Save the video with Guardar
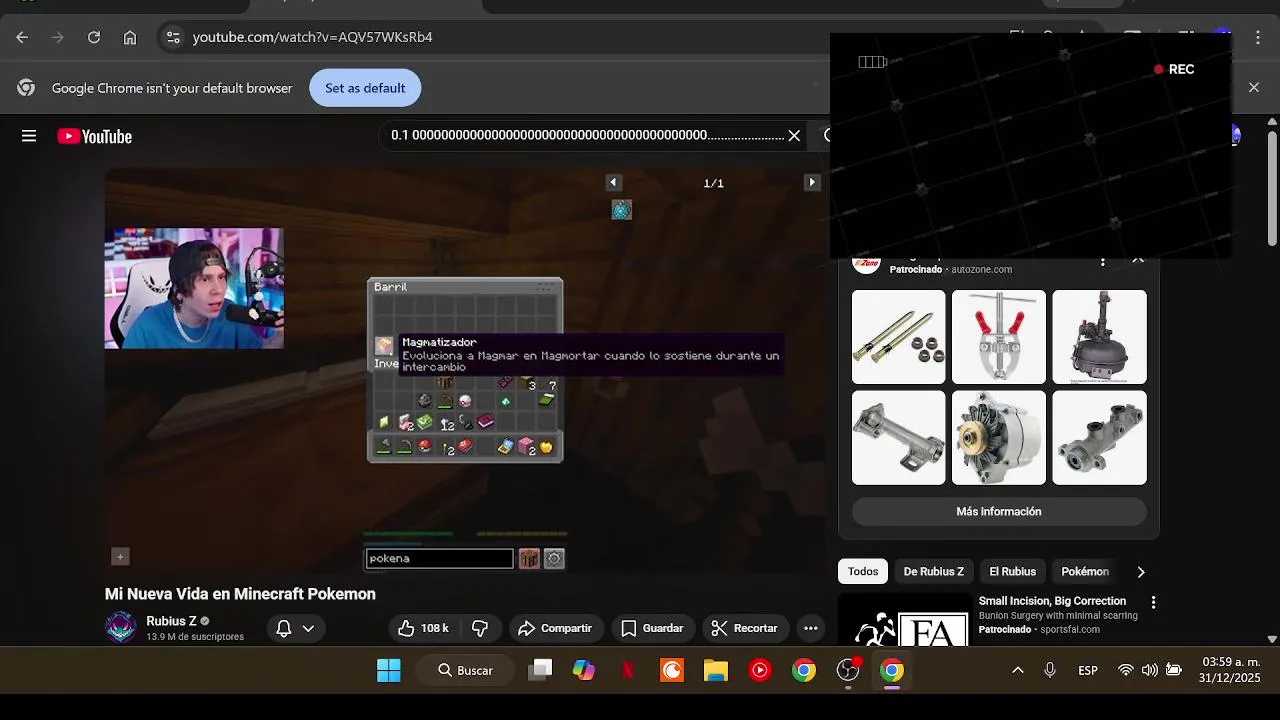Image resolution: width=1280 pixels, height=720 pixels. click(653, 628)
